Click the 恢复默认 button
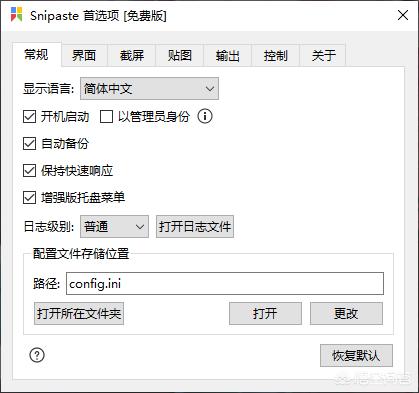419x393 pixels. pyautogui.click(x=356, y=356)
